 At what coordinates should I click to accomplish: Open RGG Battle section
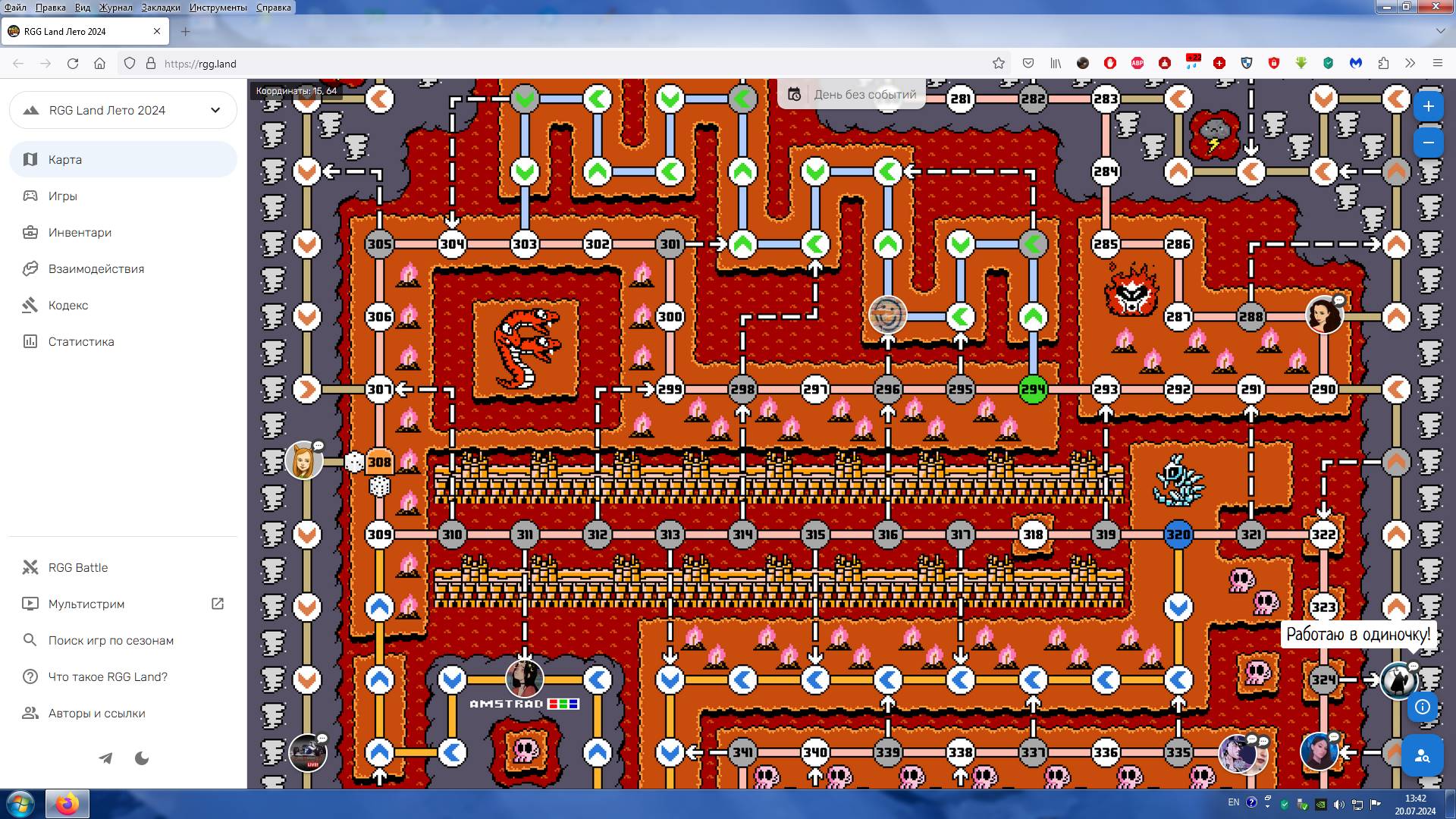pos(78,567)
